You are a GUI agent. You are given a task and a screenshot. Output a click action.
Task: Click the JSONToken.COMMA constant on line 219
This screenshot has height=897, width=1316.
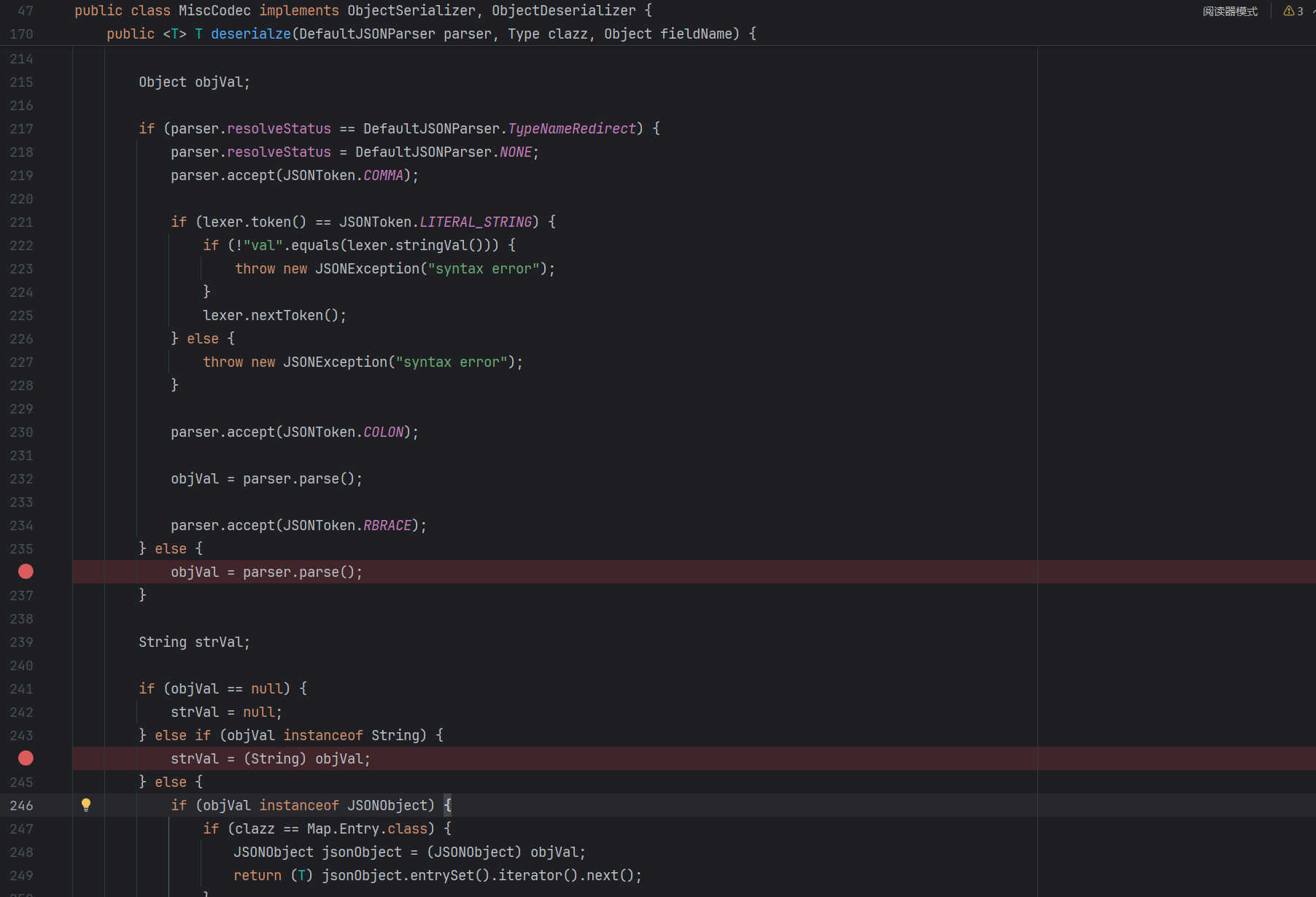[x=383, y=176]
